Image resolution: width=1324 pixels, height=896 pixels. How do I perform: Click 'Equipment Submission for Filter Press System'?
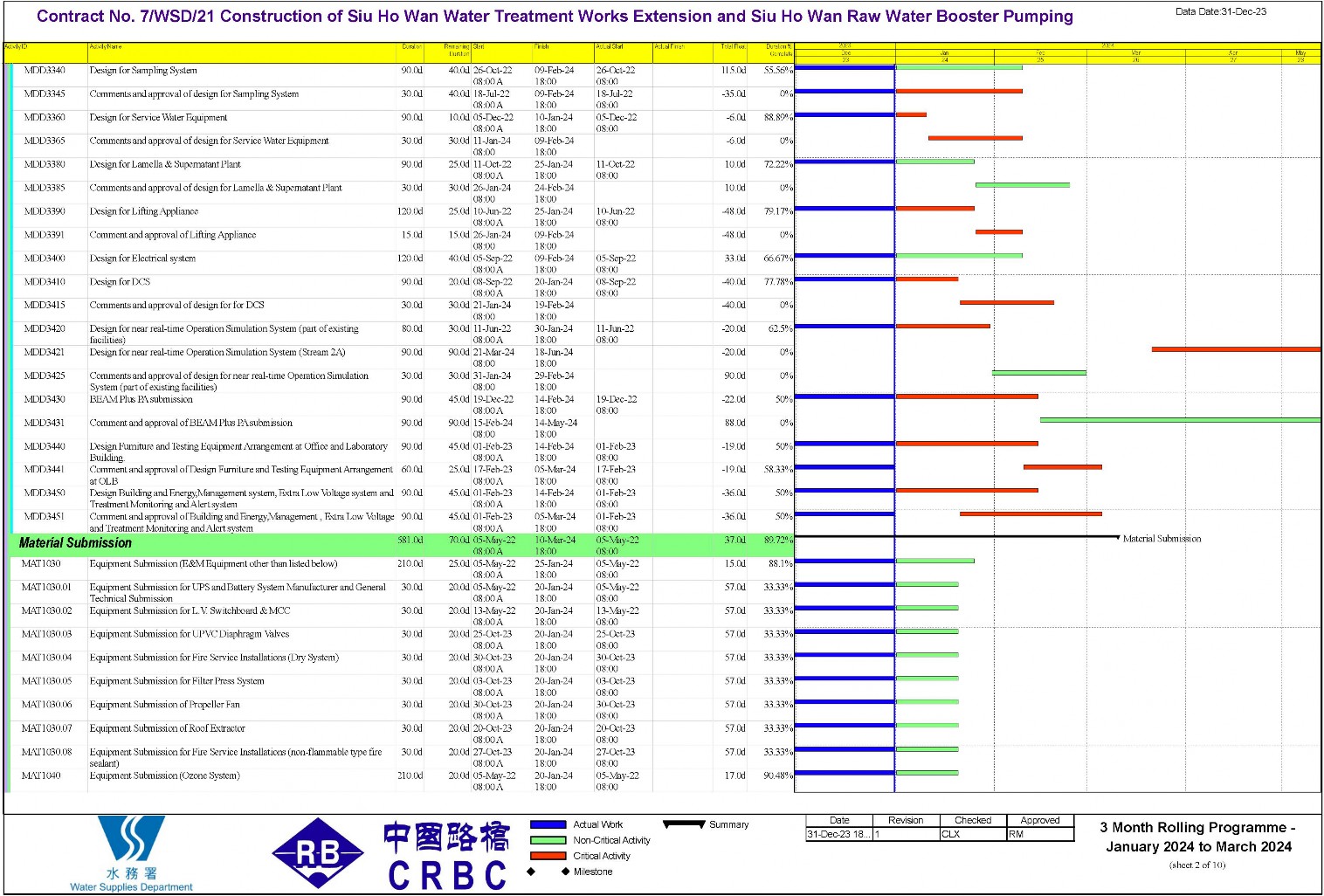(176, 681)
